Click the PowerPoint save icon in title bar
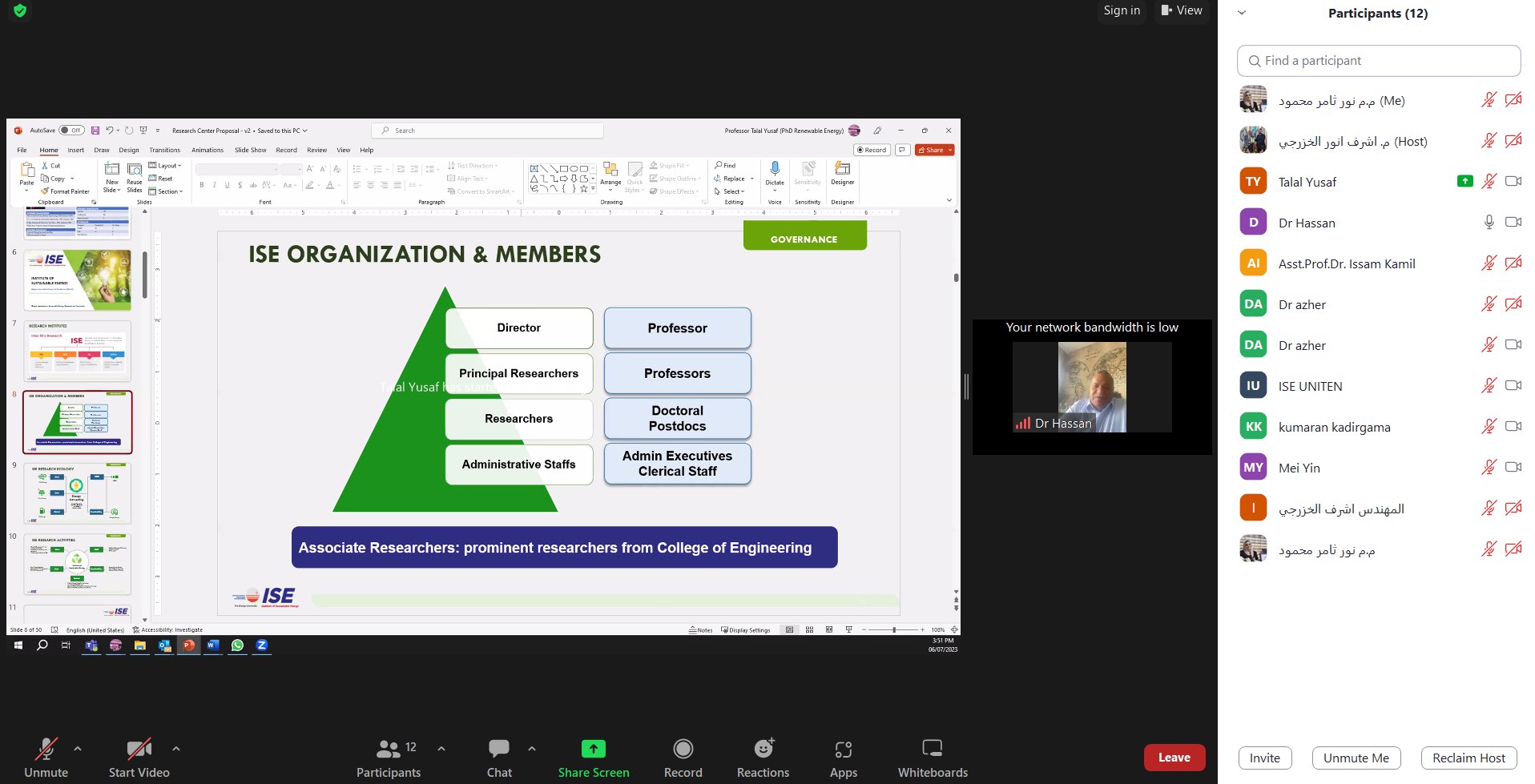This screenshot has width=1535, height=784. tap(95, 131)
